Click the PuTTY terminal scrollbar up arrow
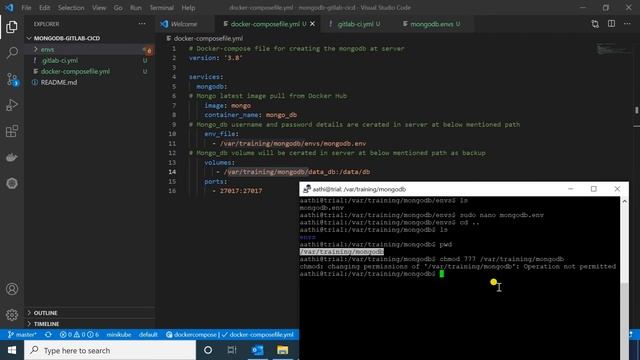 [624, 201]
